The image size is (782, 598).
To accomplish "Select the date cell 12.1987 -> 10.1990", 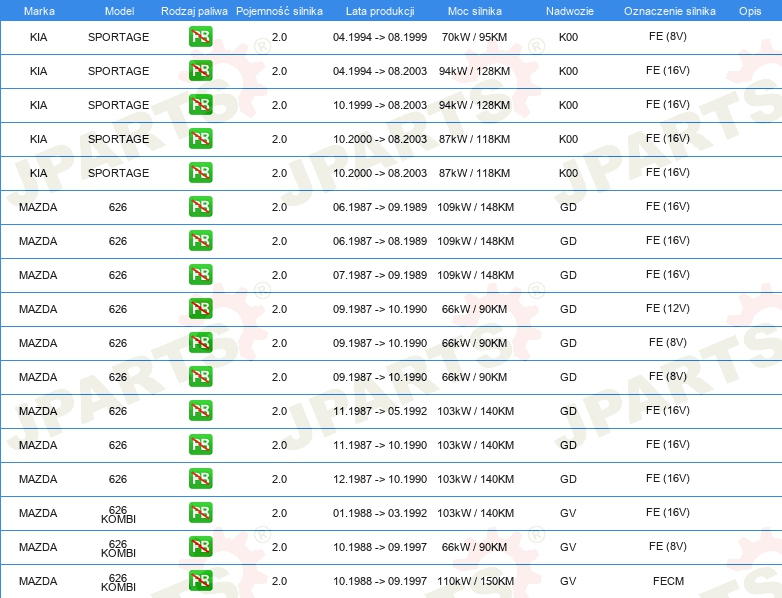I will (x=380, y=479).
